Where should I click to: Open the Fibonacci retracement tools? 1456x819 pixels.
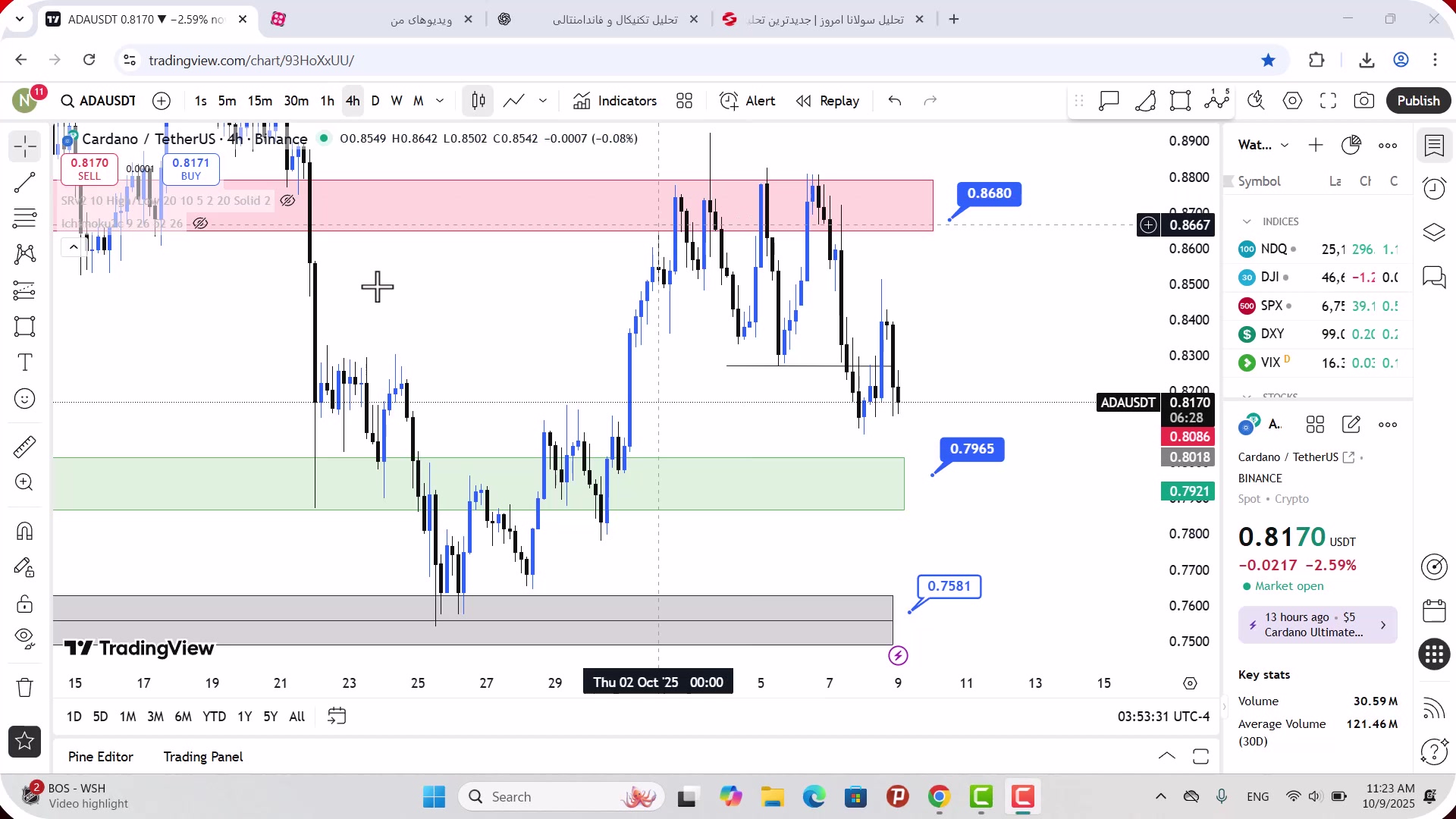(x=25, y=218)
